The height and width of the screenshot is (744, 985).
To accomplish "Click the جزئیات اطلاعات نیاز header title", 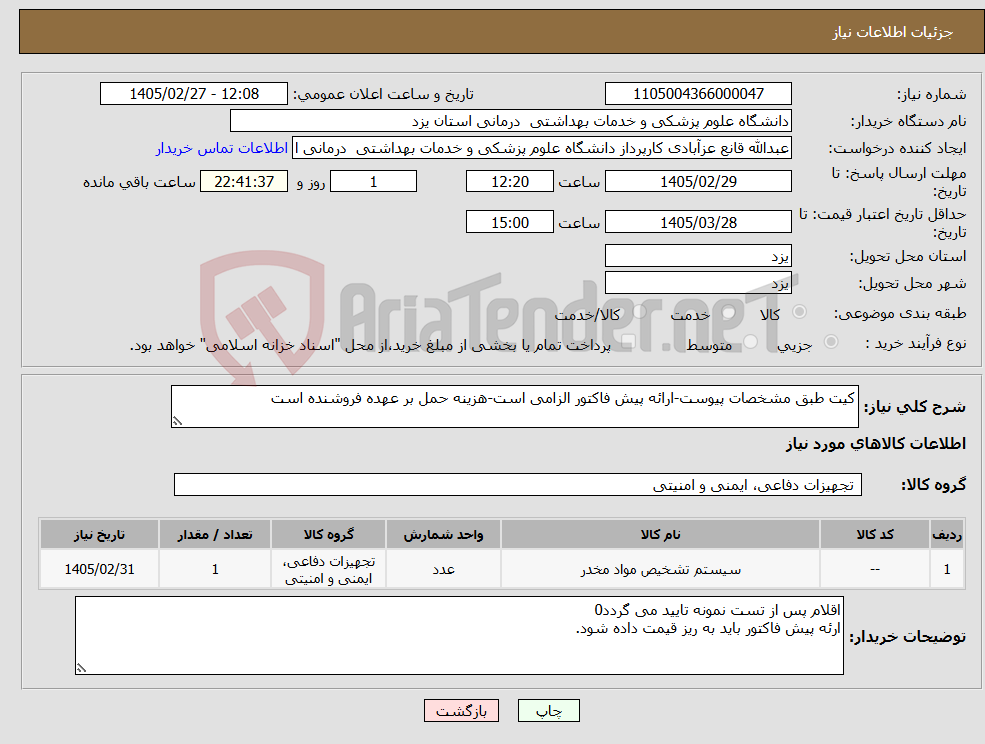I will pos(893,32).
